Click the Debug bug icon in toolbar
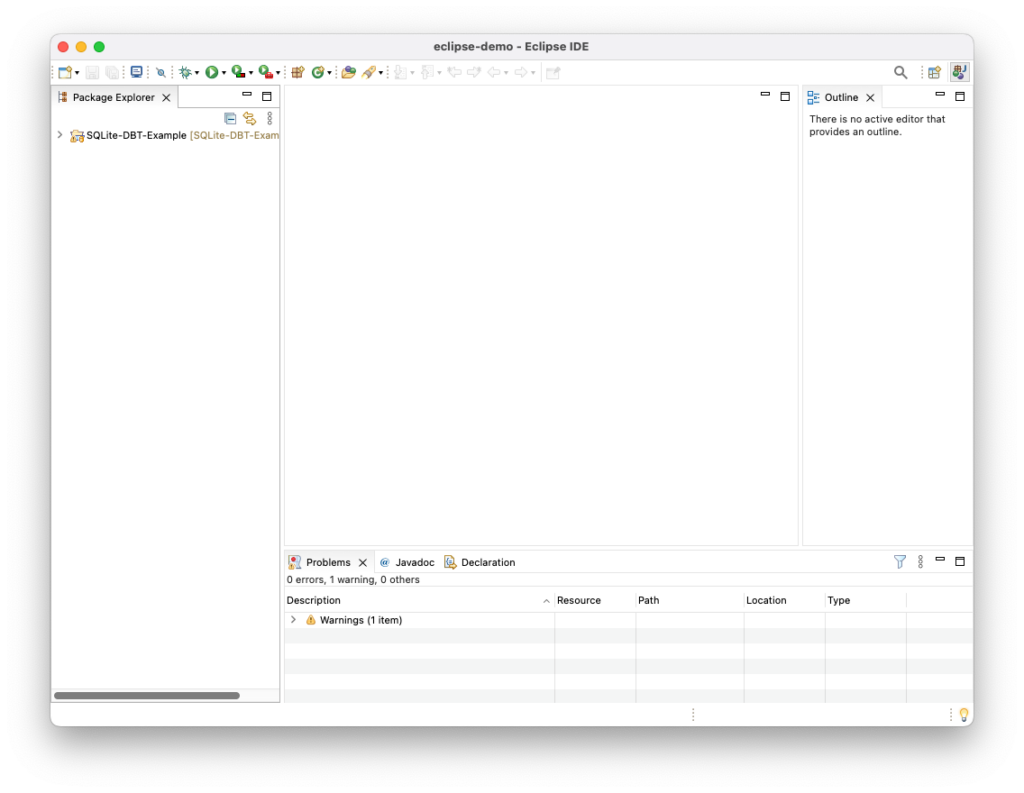Screen dimensions: 1024x793 [185, 72]
